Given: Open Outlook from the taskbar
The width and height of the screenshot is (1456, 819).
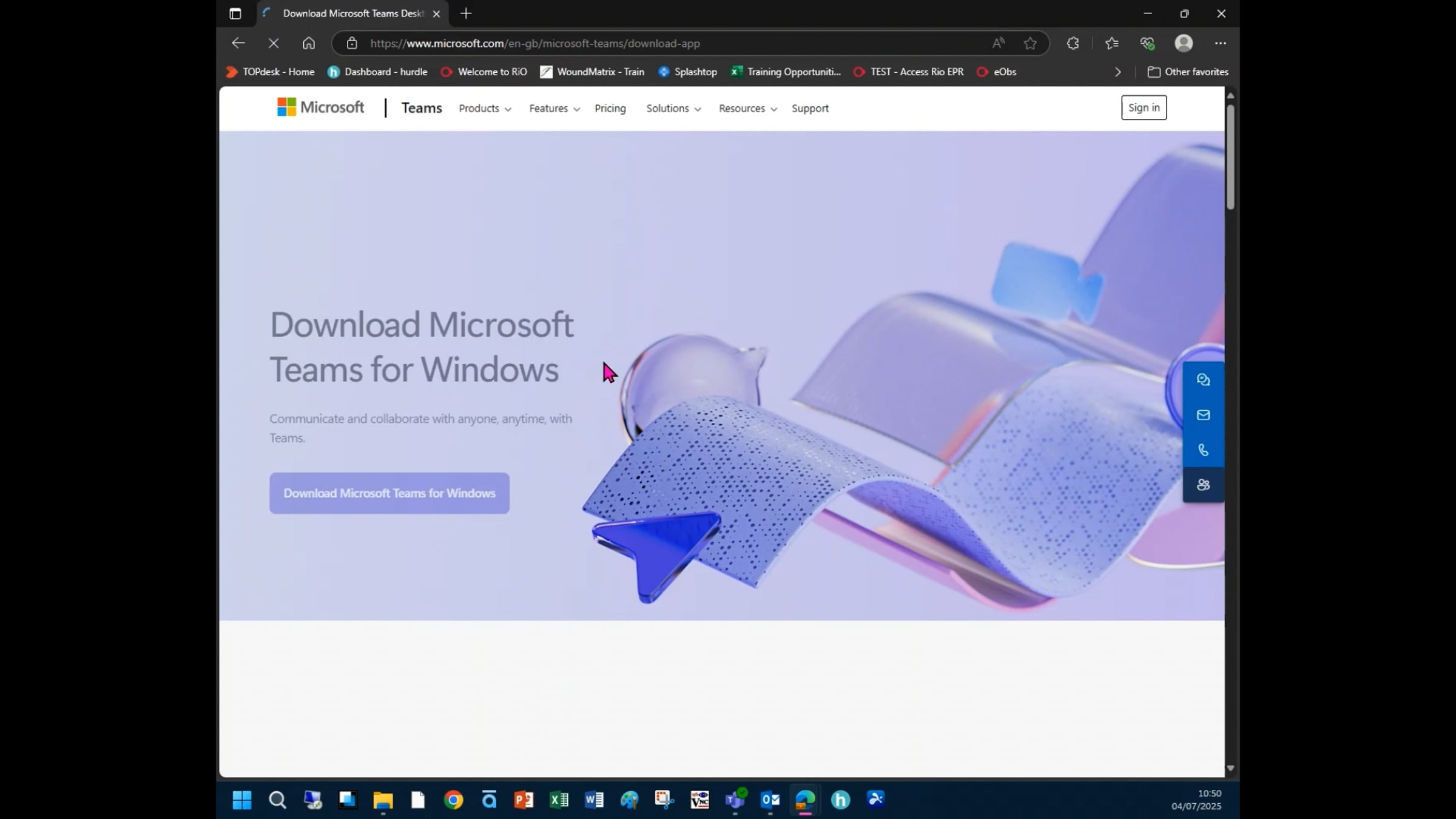Looking at the screenshot, I should tap(770, 800).
